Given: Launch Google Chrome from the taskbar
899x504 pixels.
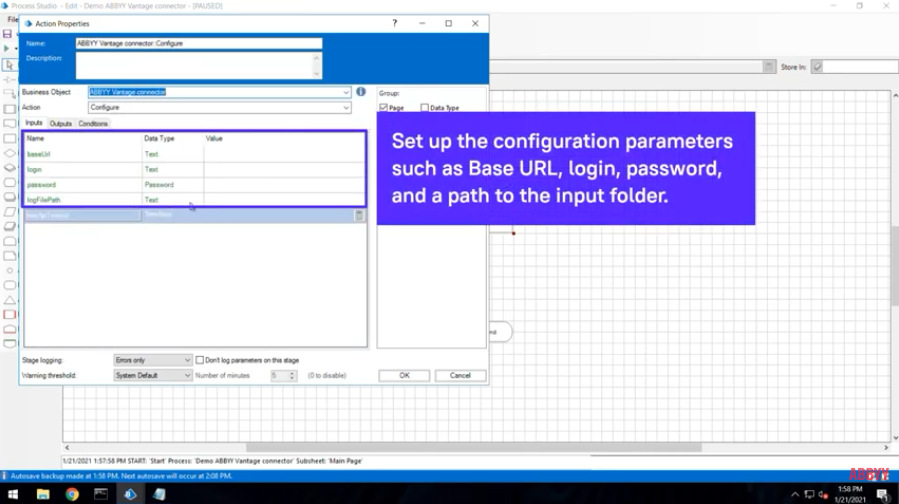Looking at the screenshot, I should (72, 494).
